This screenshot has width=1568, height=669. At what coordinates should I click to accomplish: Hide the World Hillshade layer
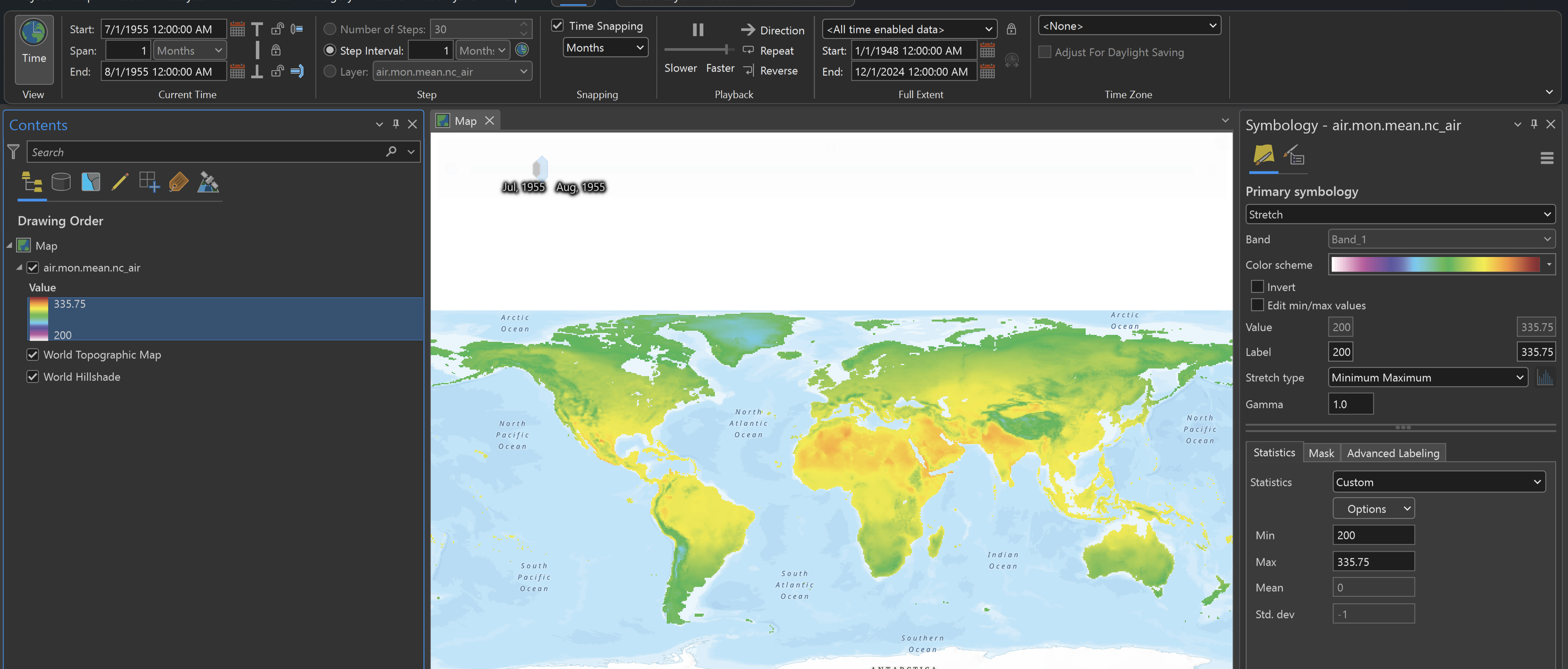pyautogui.click(x=33, y=377)
